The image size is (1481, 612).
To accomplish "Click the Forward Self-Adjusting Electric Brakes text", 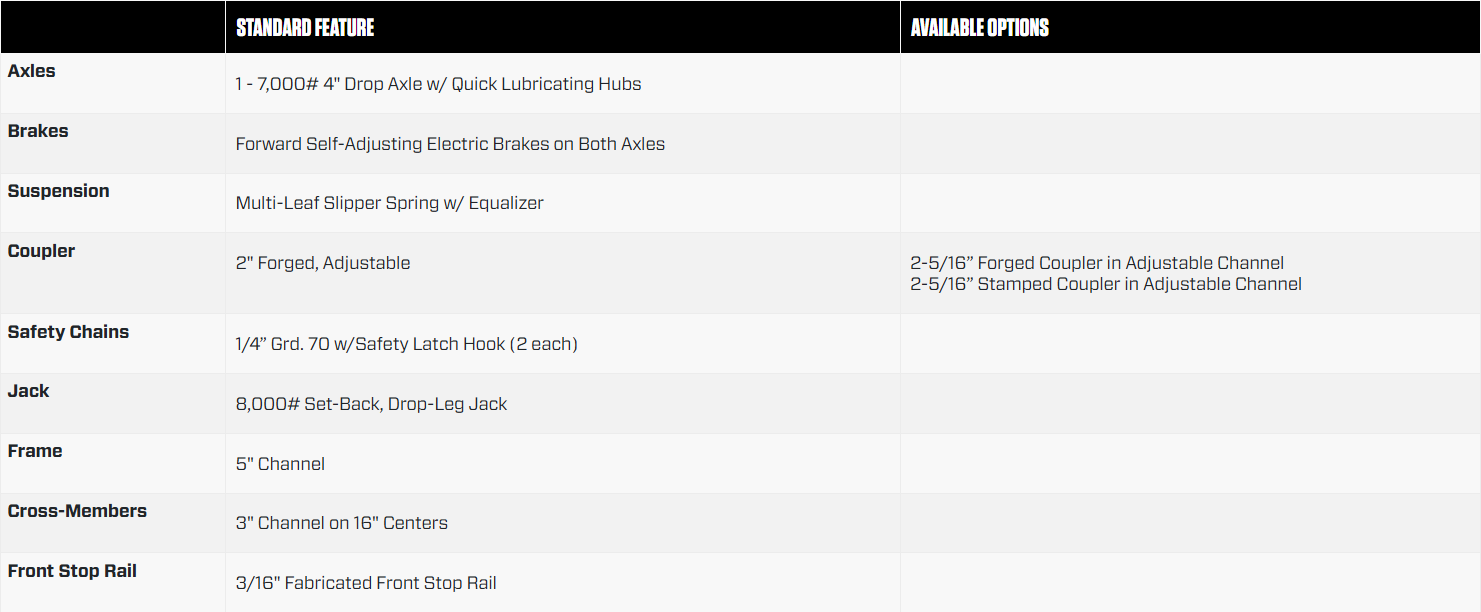I will 450,144.
